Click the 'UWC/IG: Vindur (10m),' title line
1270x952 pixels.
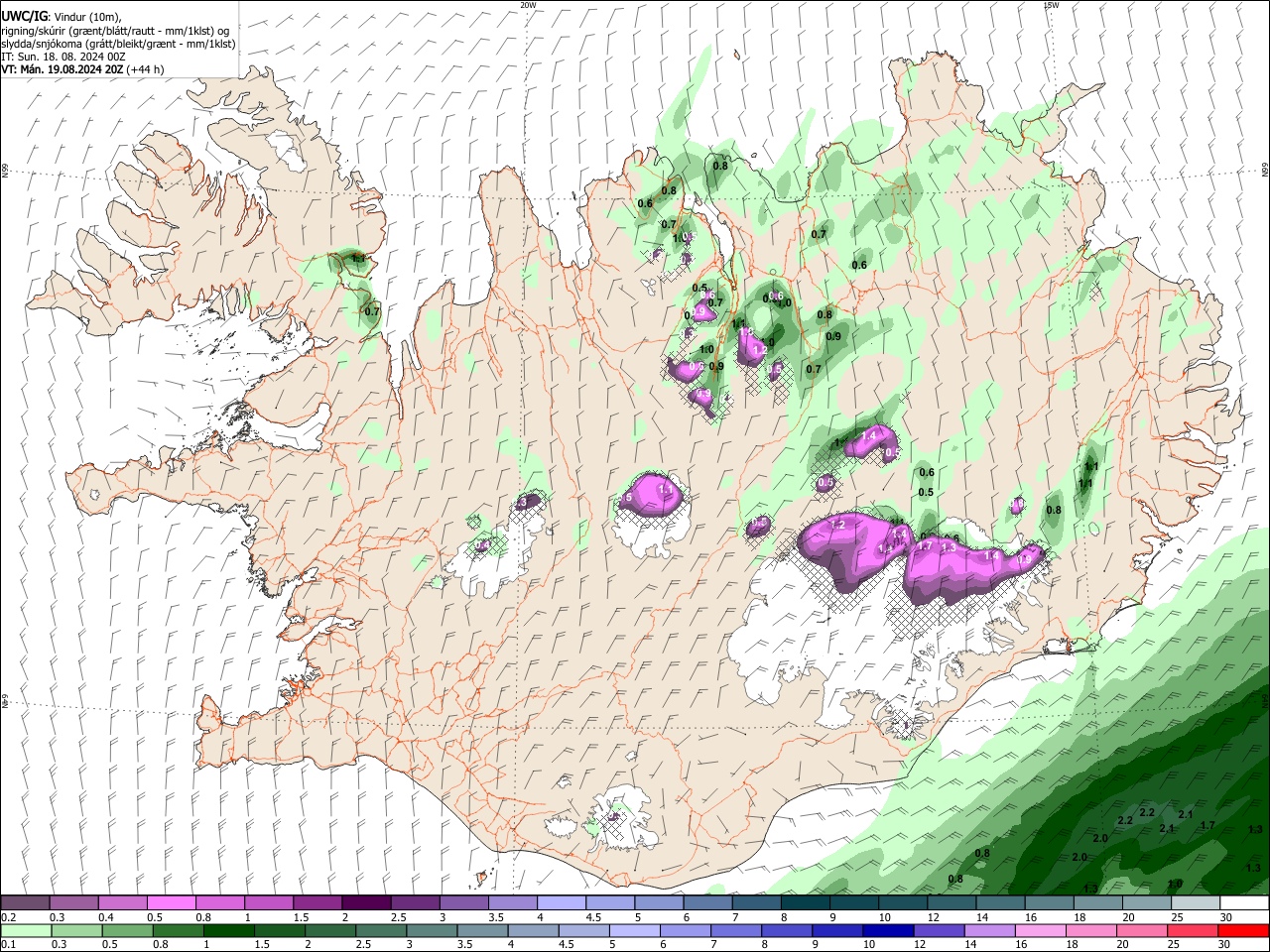coord(62,17)
